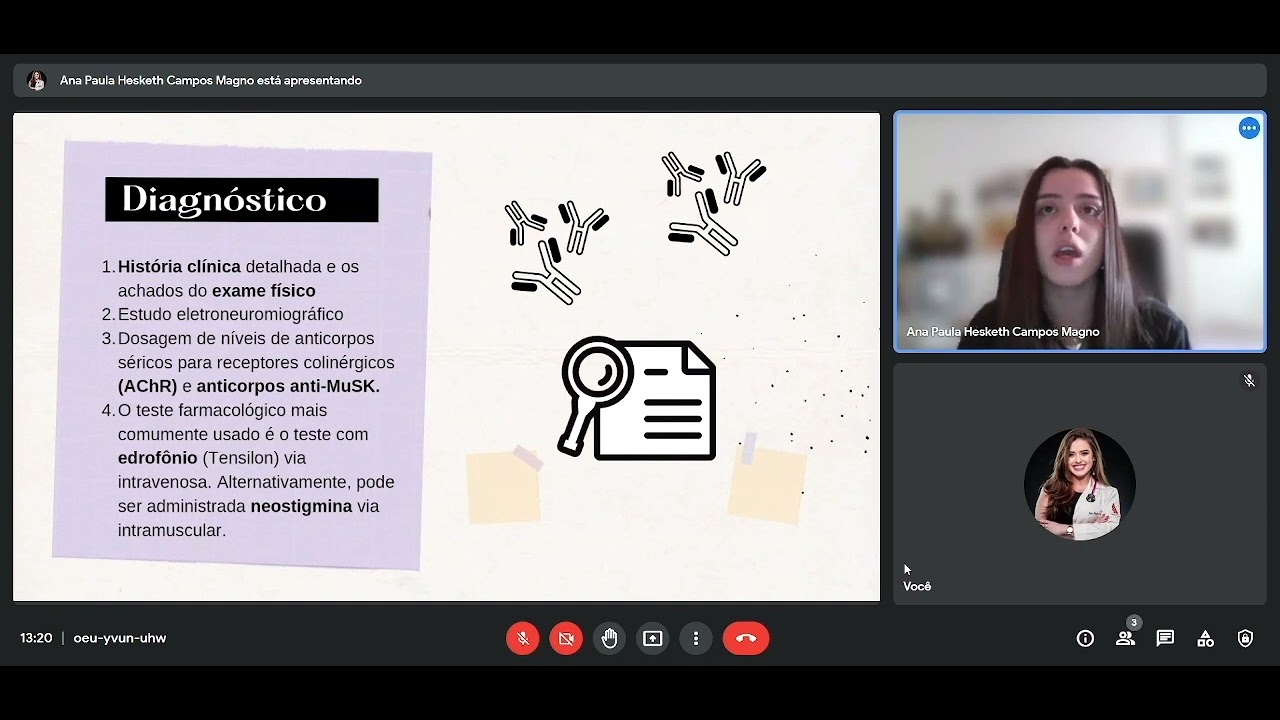This screenshot has height=720, width=1280.
Task: Click the present screen button
Action: 653,638
